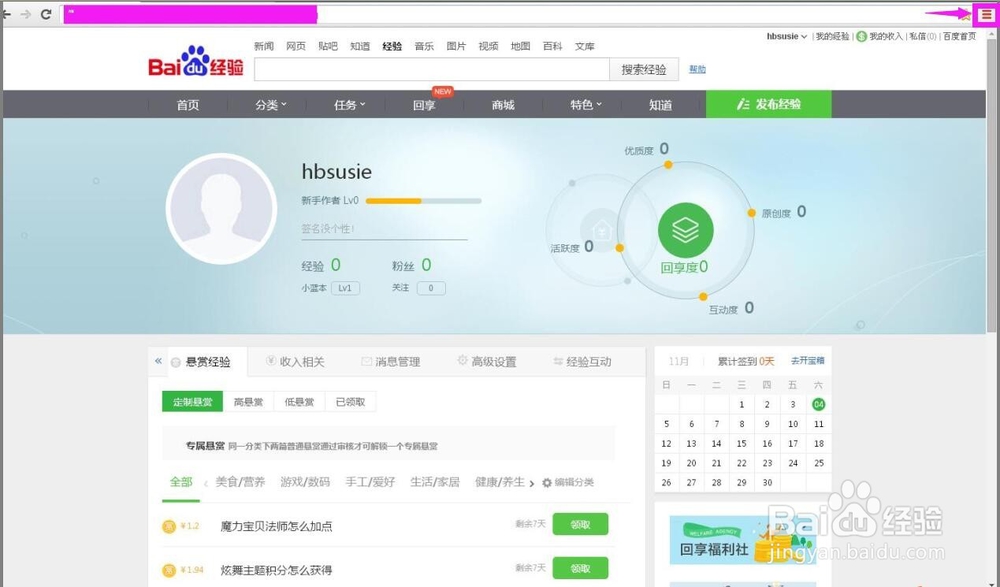Open task 炫舞主题积分怎么获得
Screen dimensions: 1000x587
[x=276, y=570]
